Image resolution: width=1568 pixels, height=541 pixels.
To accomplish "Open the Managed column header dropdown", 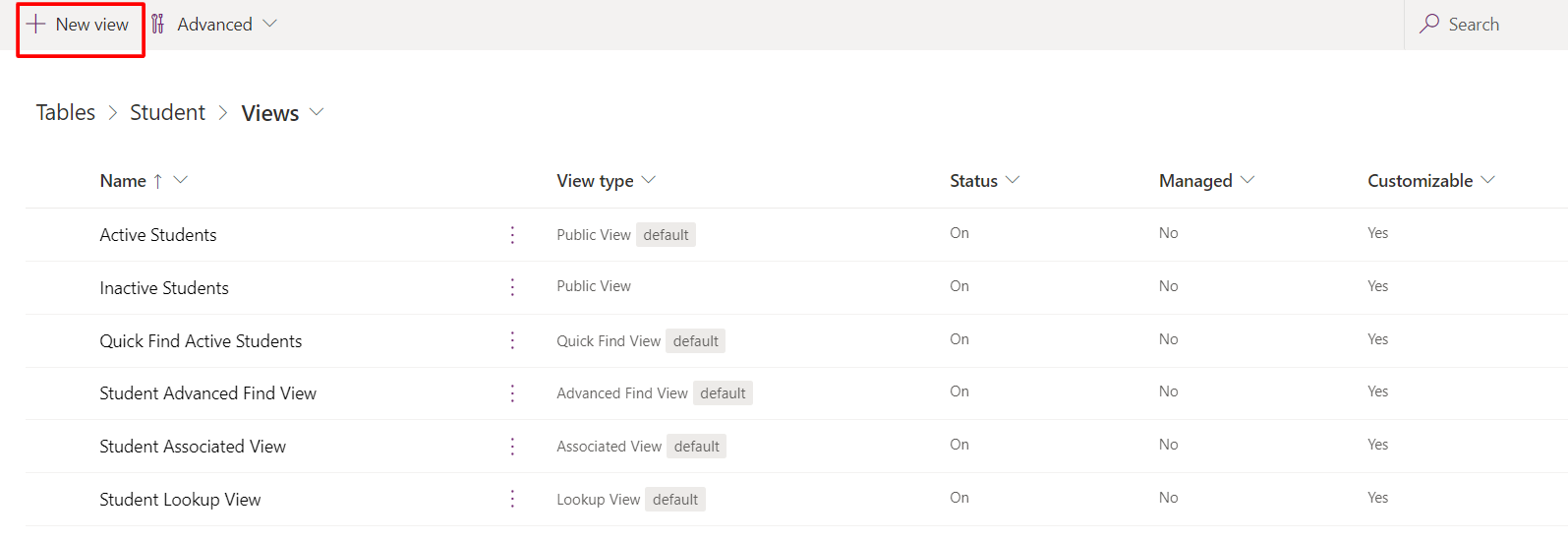I will coord(1248,180).
